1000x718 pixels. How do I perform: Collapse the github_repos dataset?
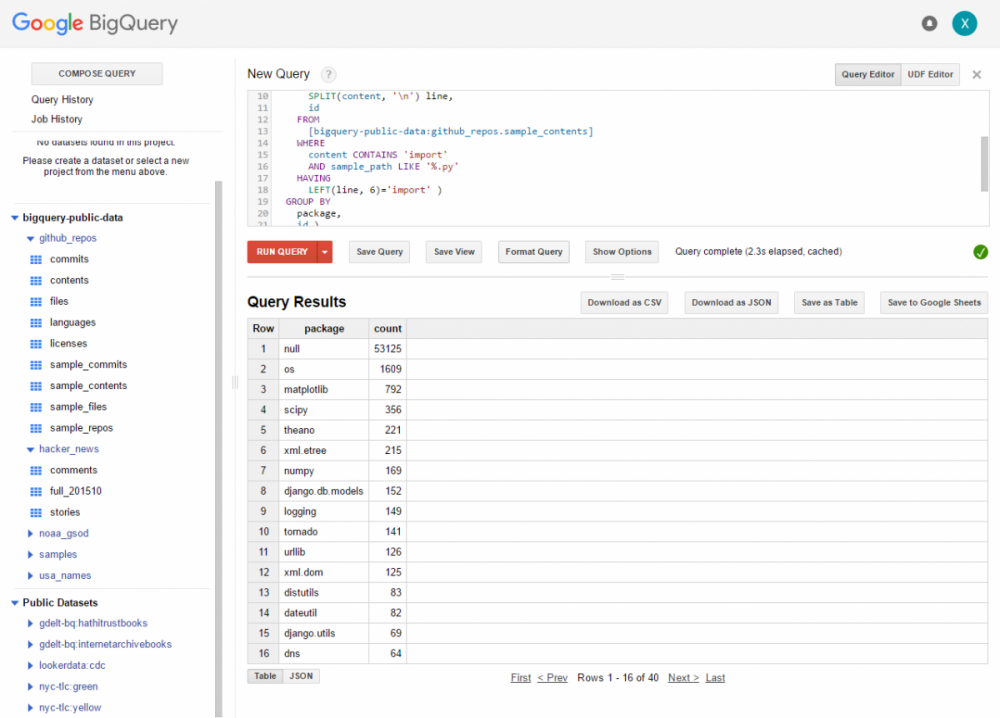coord(30,239)
